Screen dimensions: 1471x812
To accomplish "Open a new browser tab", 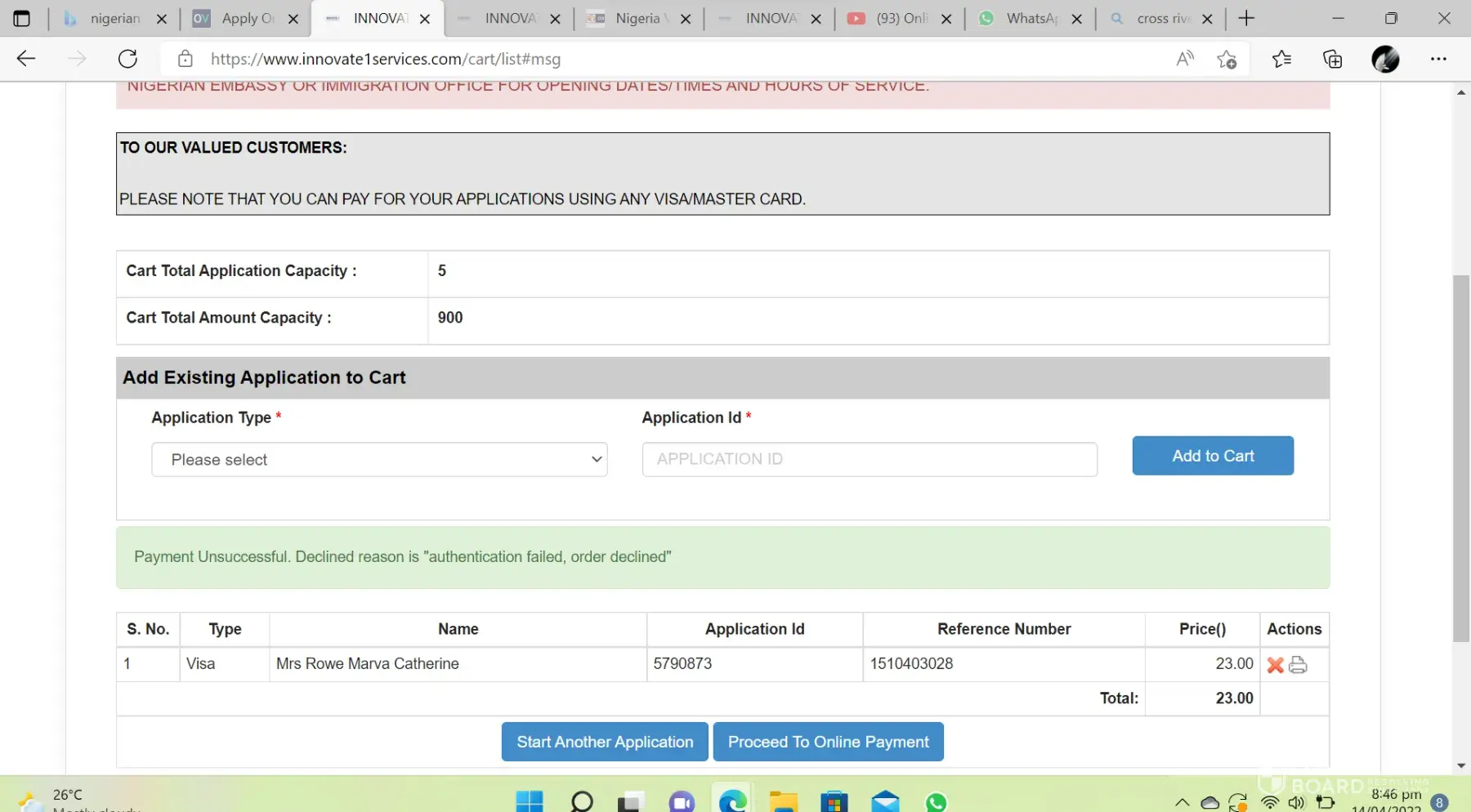I will [1246, 19].
